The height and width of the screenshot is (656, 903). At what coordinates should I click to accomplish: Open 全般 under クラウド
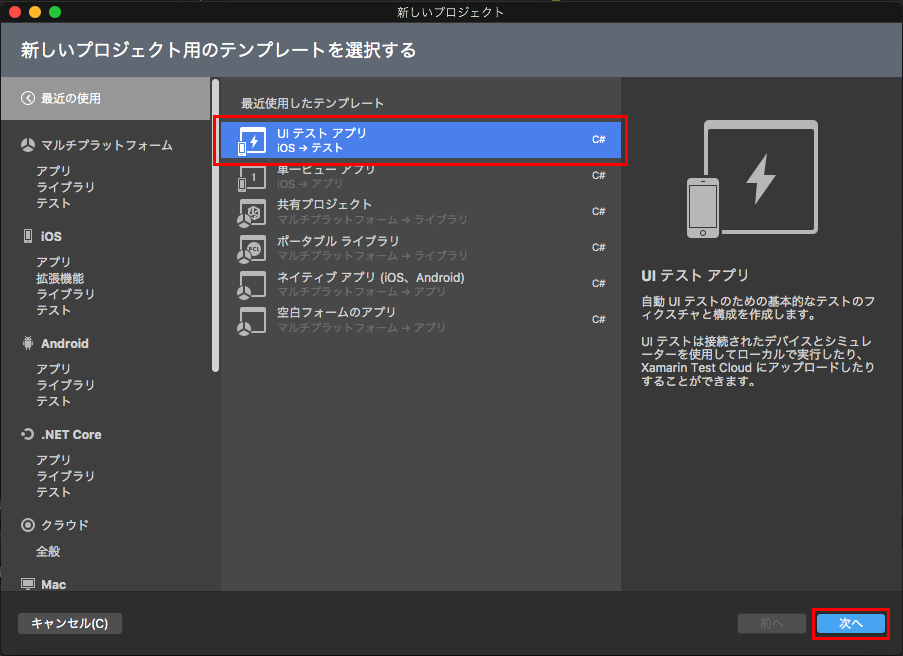[48, 551]
